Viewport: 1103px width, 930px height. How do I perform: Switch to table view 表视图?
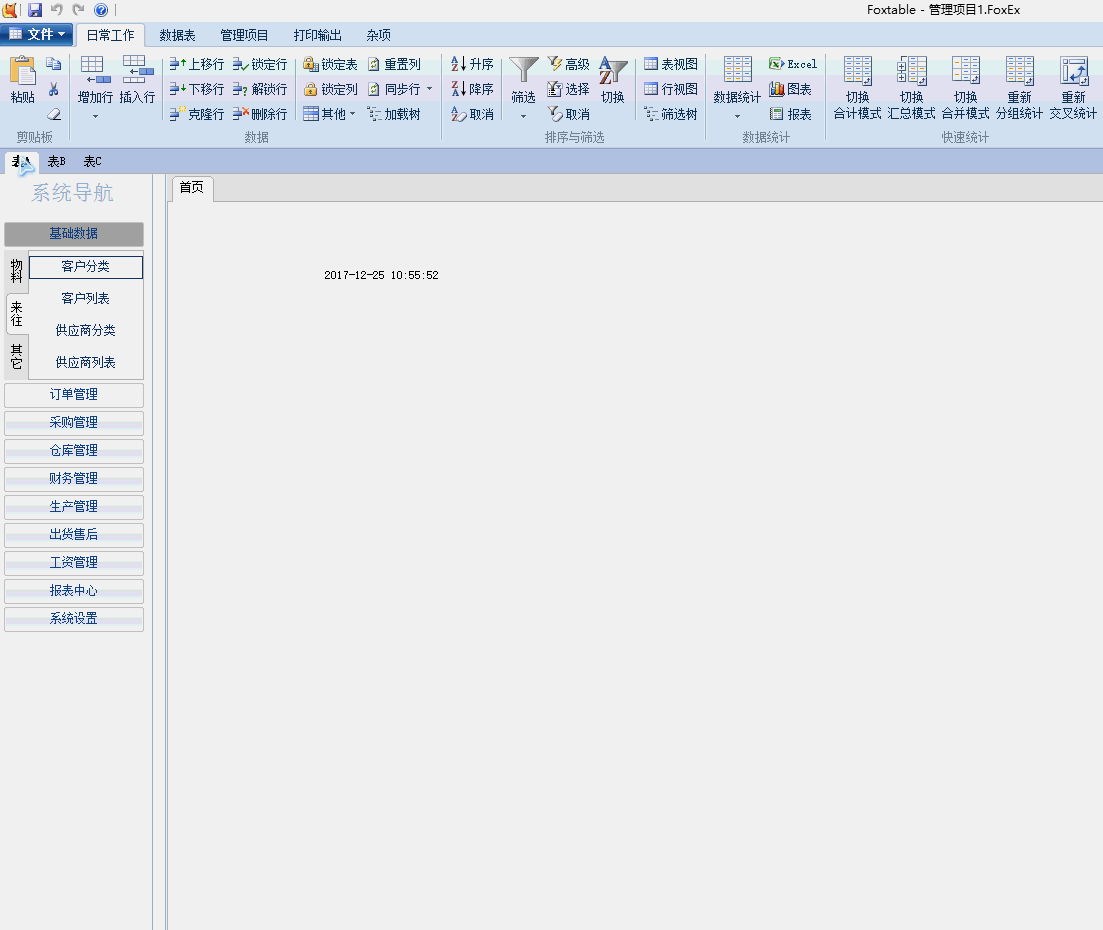(671, 64)
